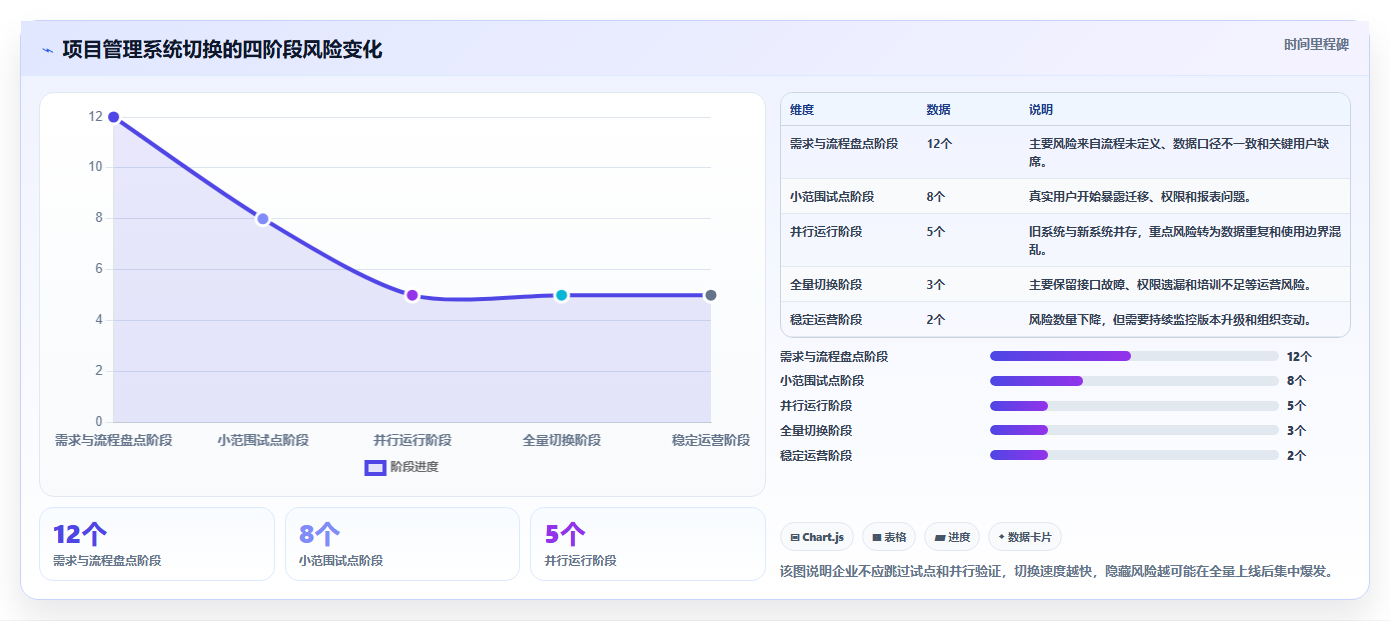This screenshot has height=621, width=1390.
Task: Click x-axis label 并行运行阶段 under the chart
Action: (412, 441)
